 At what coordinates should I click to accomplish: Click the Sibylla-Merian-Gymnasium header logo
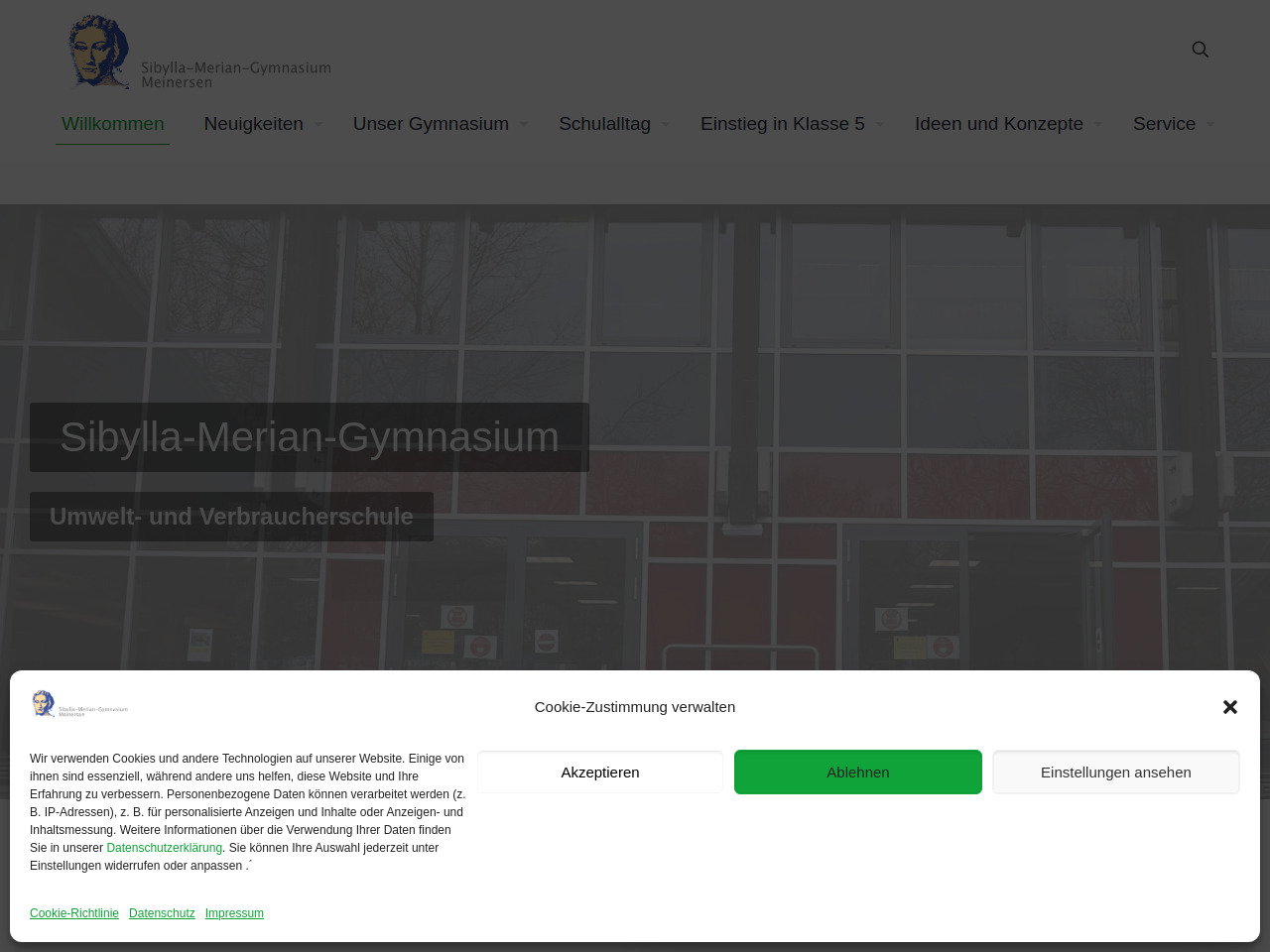point(198,54)
